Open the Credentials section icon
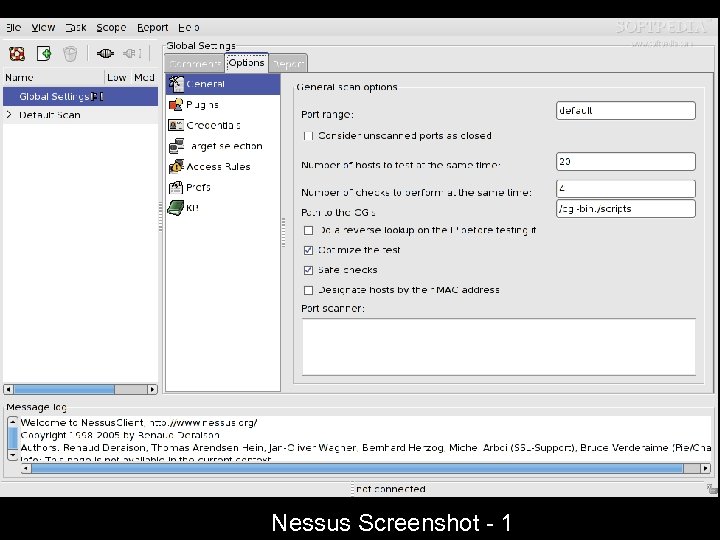This screenshot has width=720, height=540. (x=176, y=125)
